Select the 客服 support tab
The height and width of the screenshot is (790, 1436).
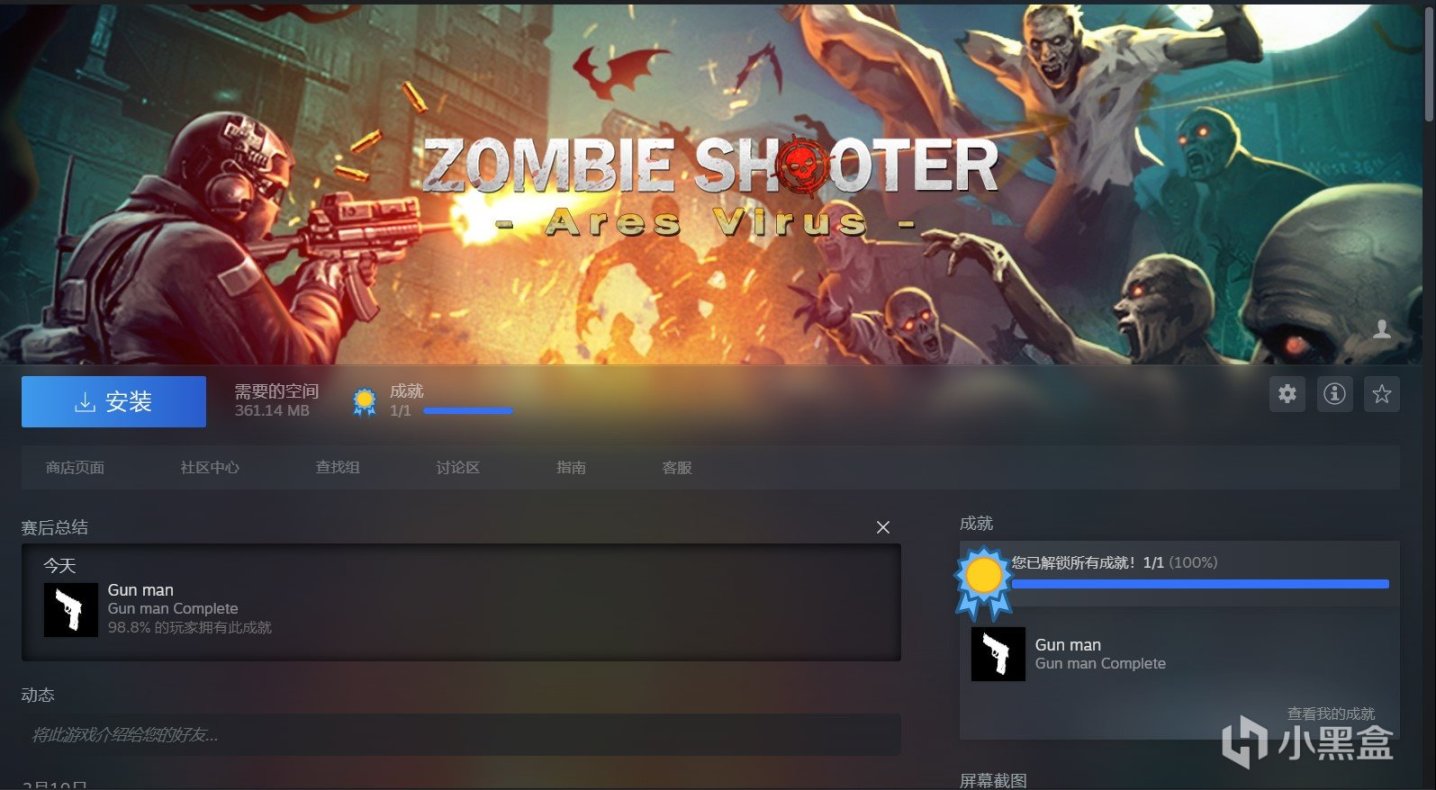point(677,467)
